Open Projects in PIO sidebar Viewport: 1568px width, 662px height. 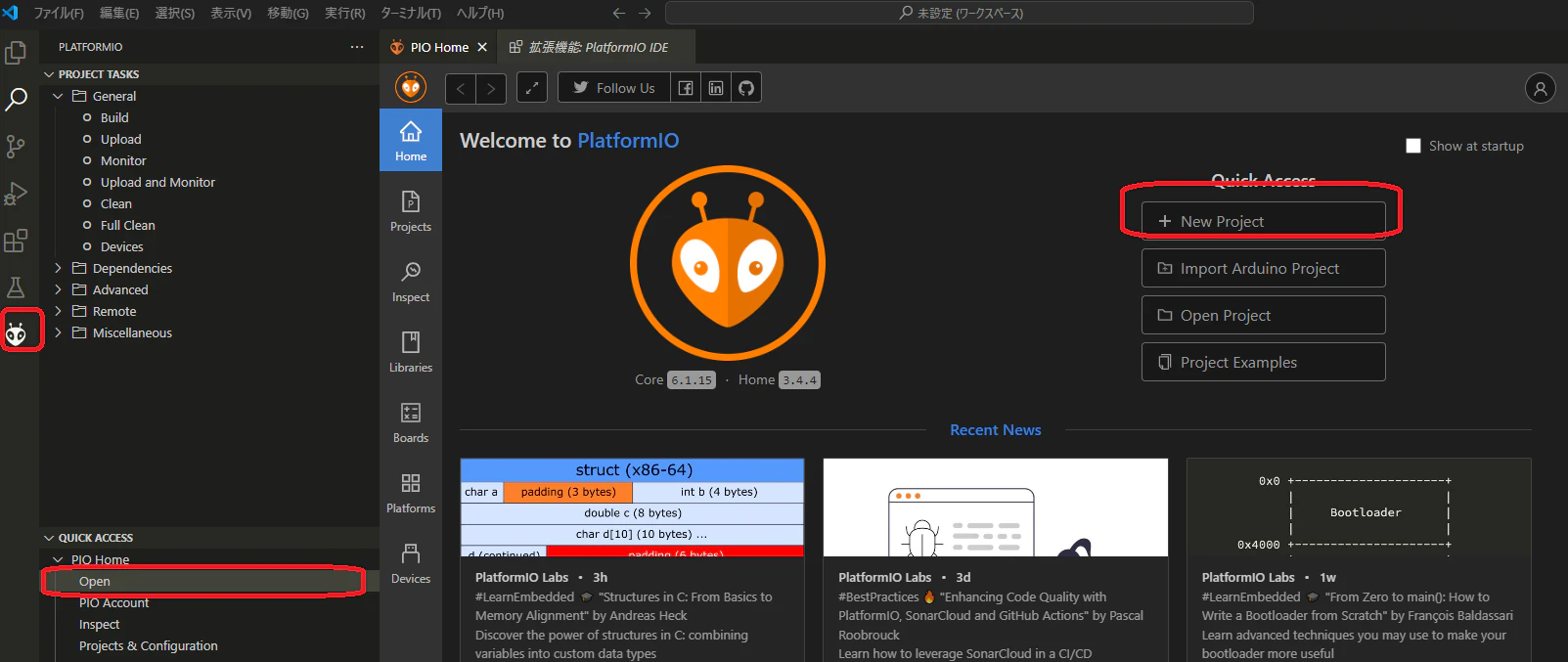[411, 210]
